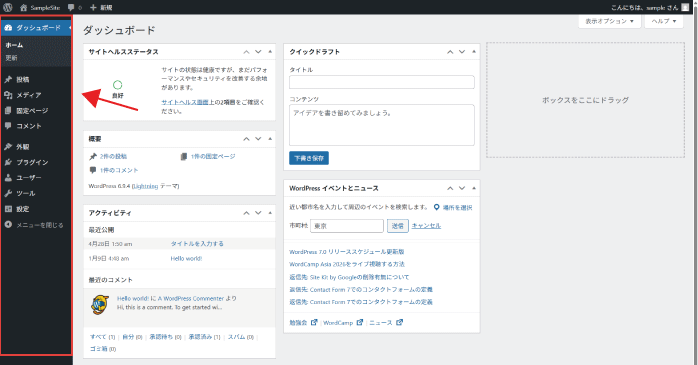Collapse クイックドラフト panel
This screenshot has height=365, width=698.
(x=474, y=52)
